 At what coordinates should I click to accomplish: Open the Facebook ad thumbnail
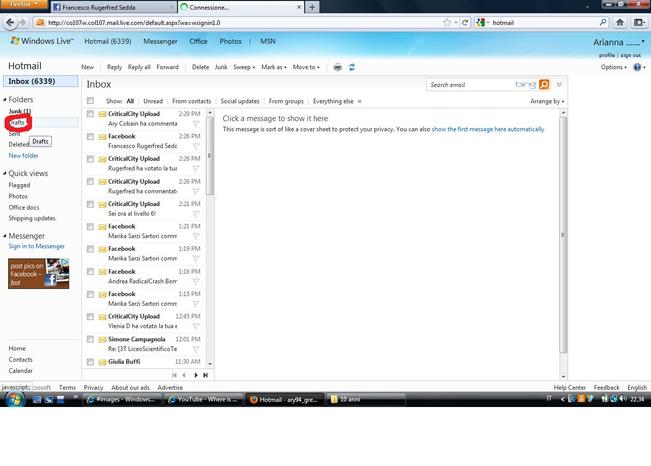pos(39,273)
